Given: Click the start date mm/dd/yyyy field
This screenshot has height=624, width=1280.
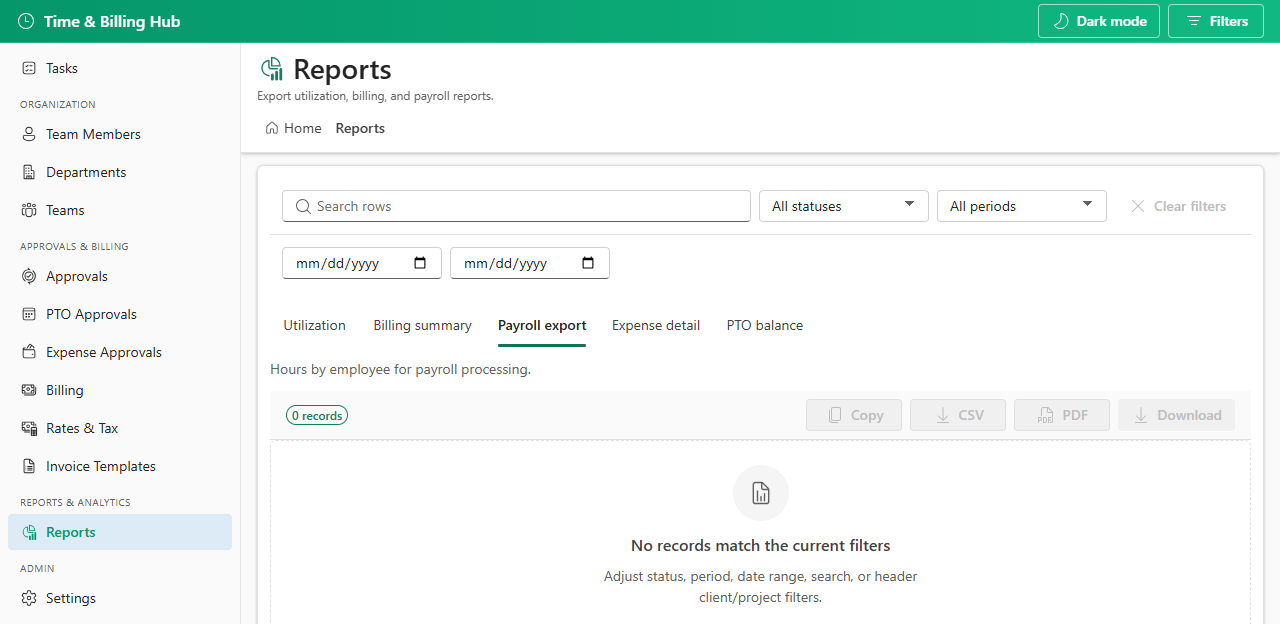Looking at the screenshot, I should (362, 263).
